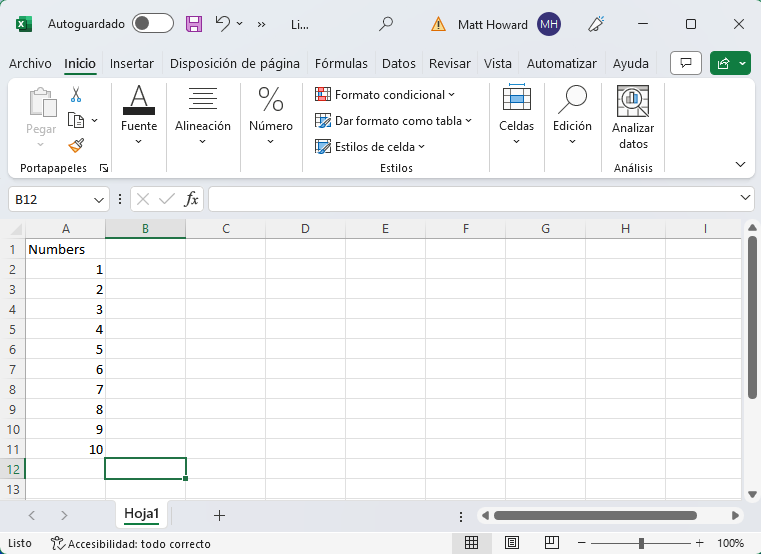
Task: Select Normal view button in status bar
Action: pyautogui.click(x=472, y=543)
